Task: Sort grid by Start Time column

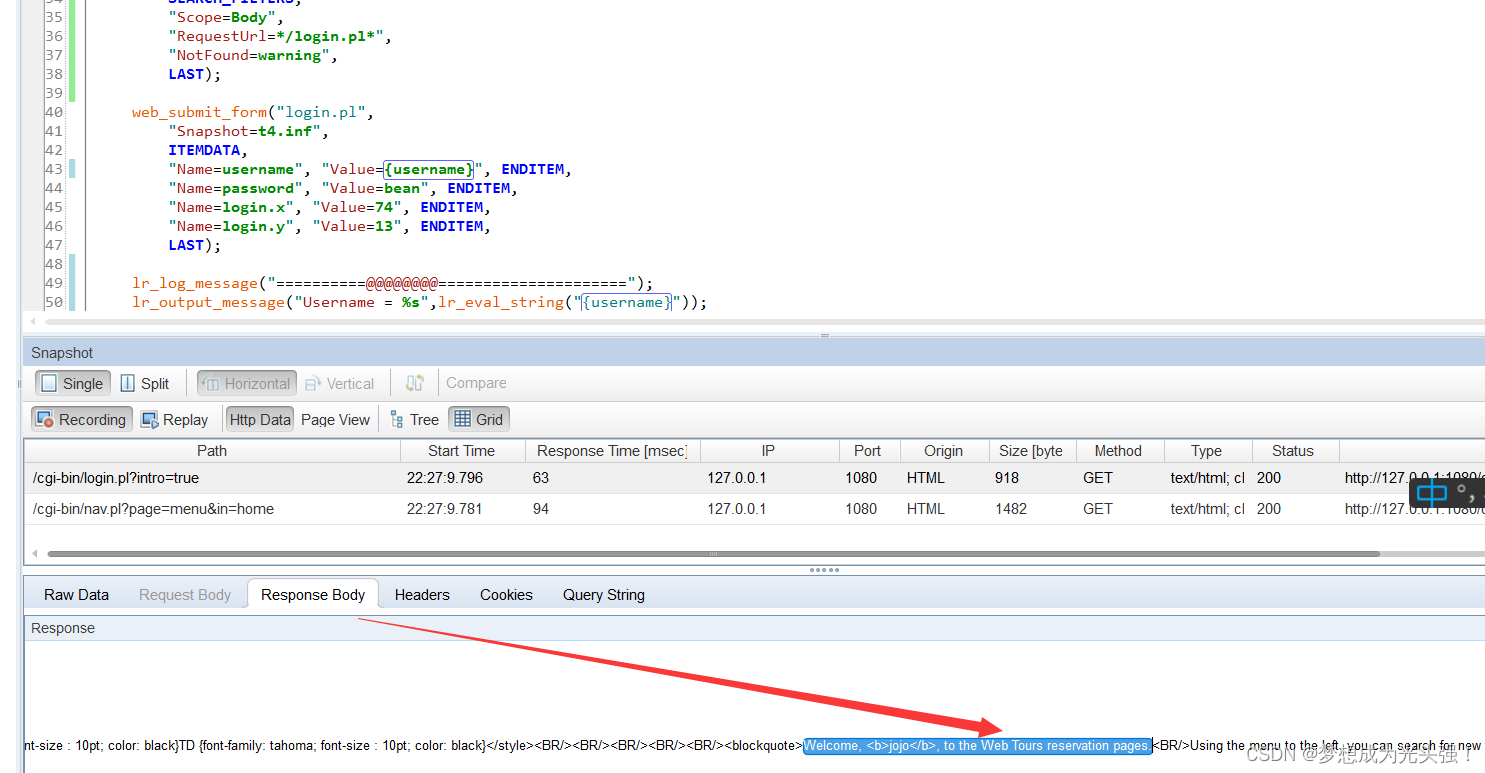Action: pyautogui.click(x=461, y=451)
